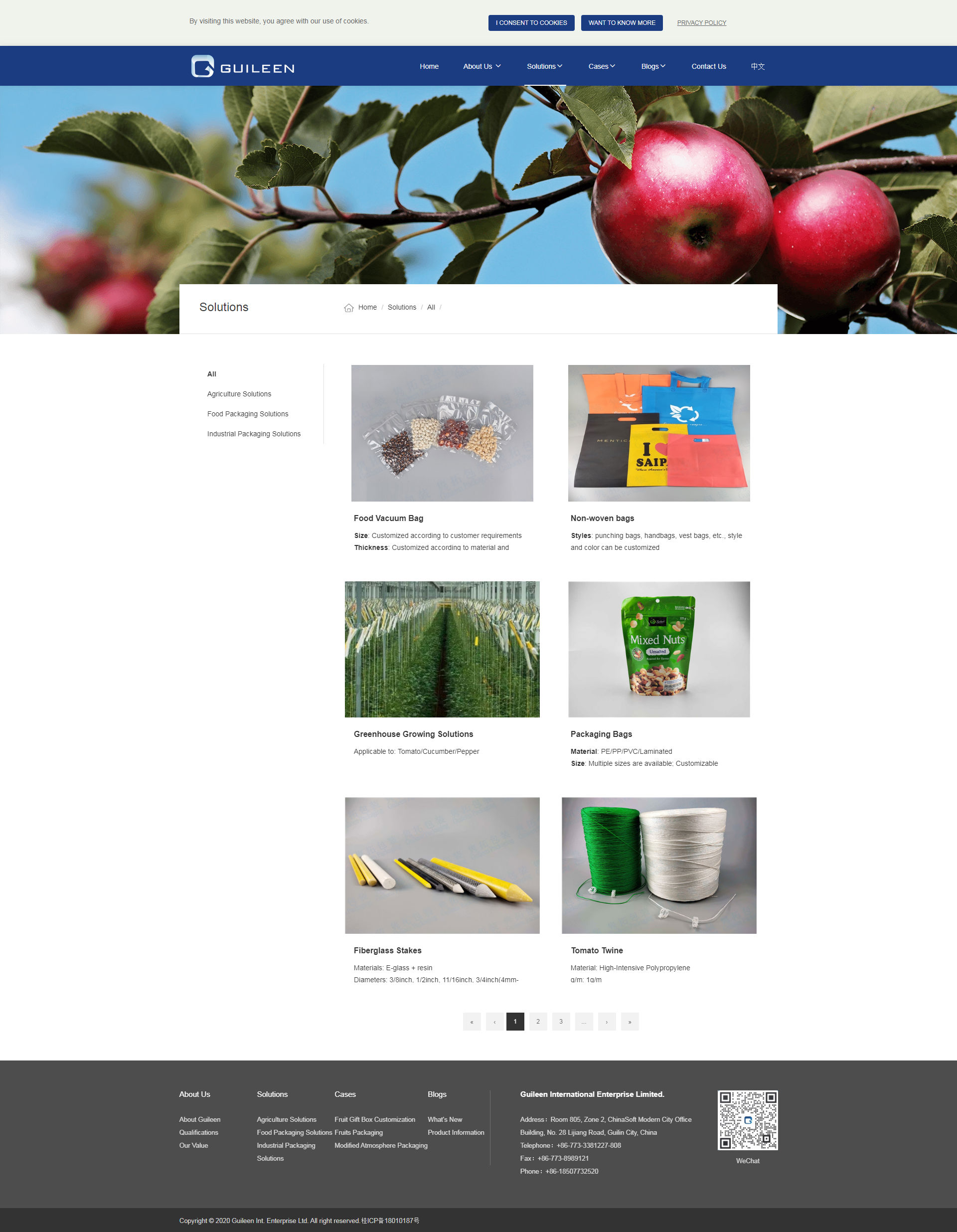Select Agriculture Solutions in the sidebar
Image resolution: width=957 pixels, height=1232 pixels.
(239, 394)
